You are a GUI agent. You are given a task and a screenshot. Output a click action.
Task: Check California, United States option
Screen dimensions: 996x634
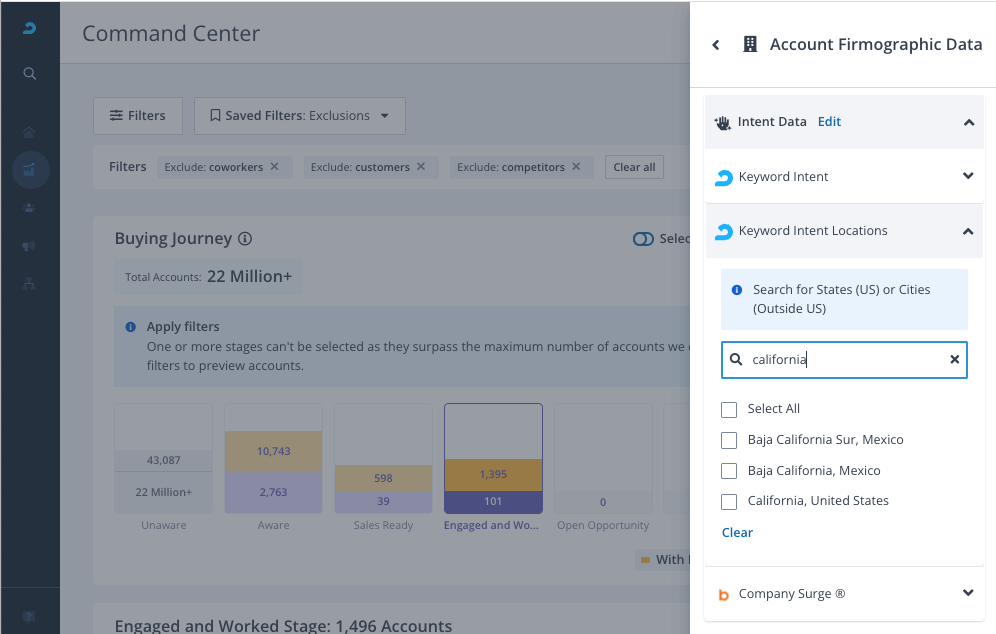(729, 502)
